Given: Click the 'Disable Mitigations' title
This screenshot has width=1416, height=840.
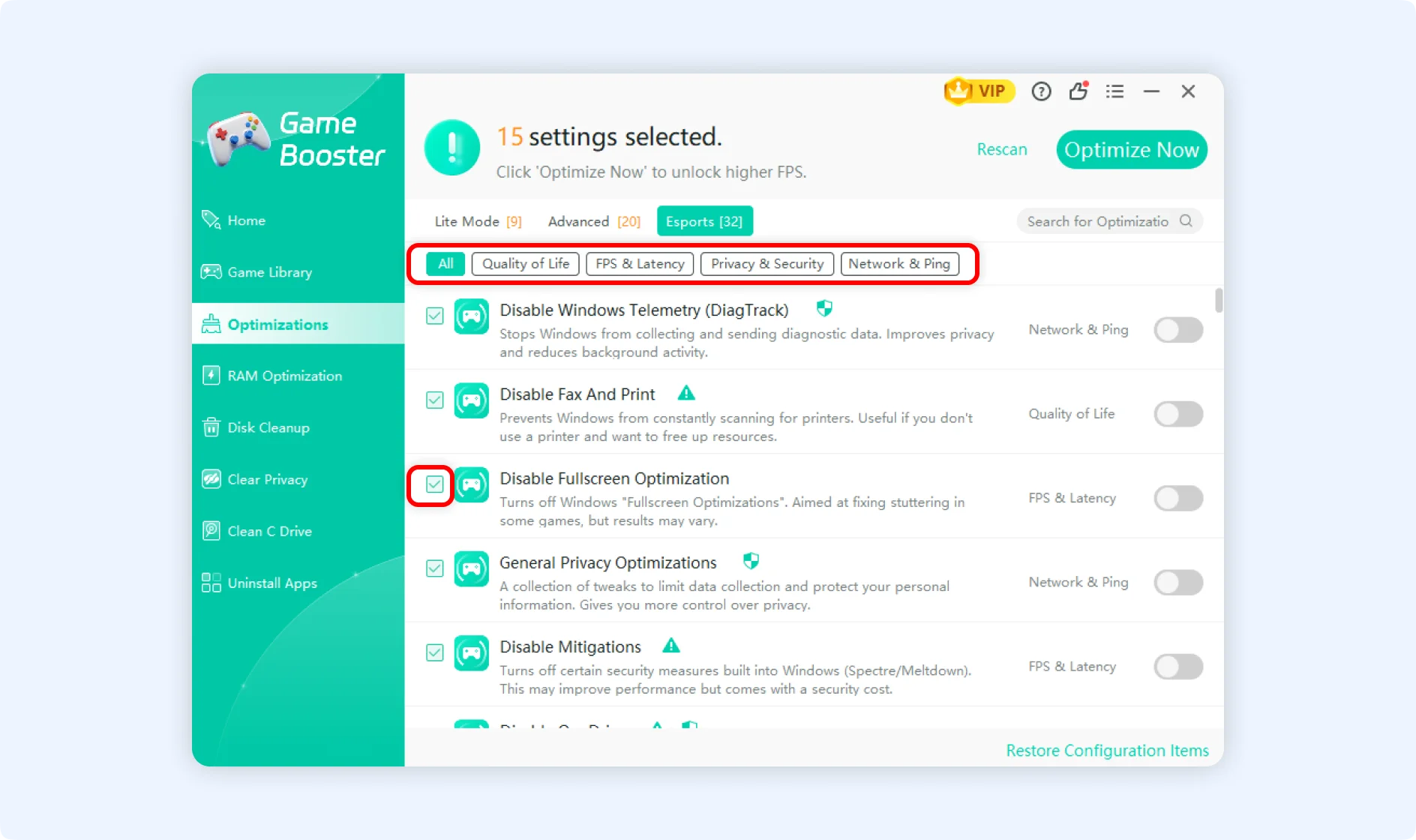Looking at the screenshot, I should (x=570, y=646).
